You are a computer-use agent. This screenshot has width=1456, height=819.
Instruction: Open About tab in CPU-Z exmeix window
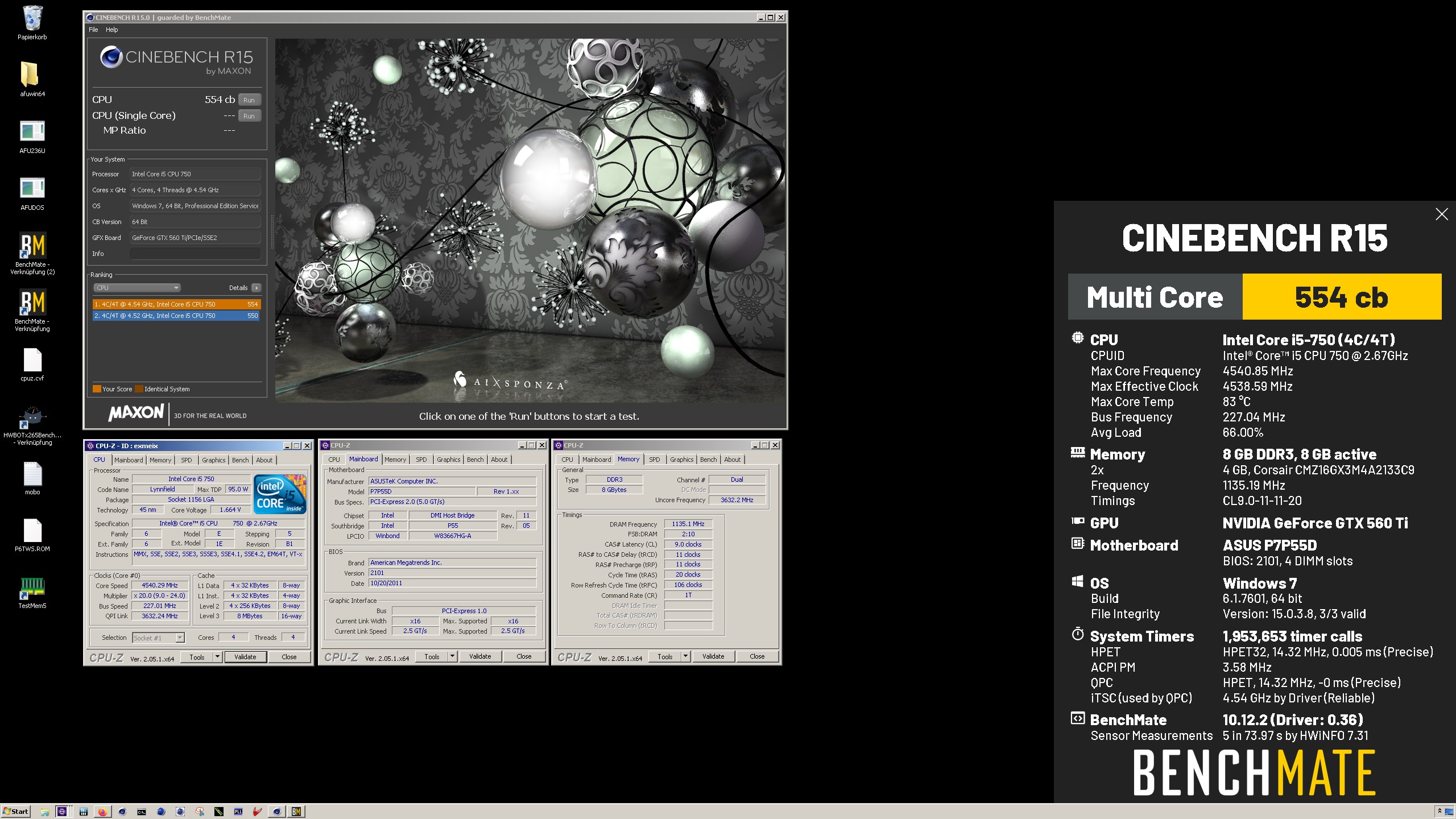pos(264,460)
